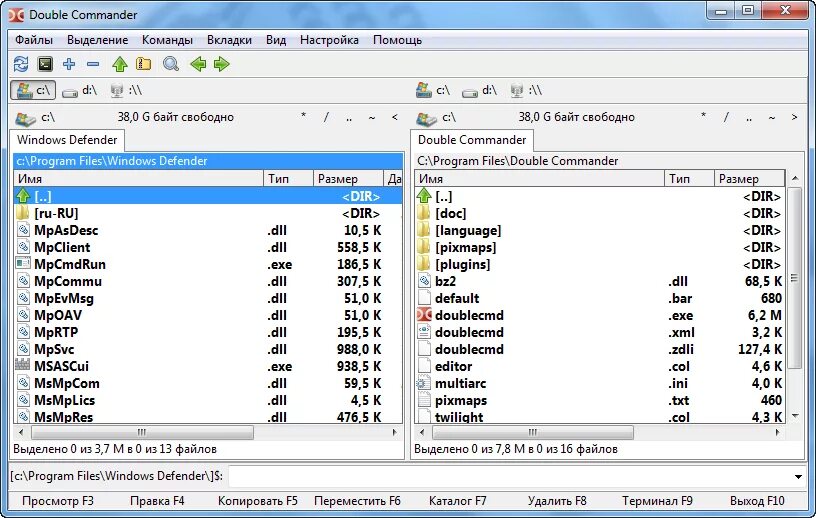816x518 pixels.
Task: Click Выход F10 button
Action: (x=757, y=501)
